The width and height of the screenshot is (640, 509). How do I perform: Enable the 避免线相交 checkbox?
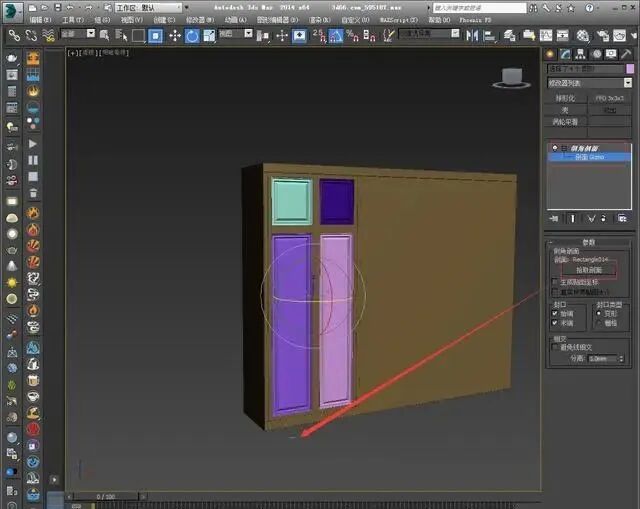554,347
